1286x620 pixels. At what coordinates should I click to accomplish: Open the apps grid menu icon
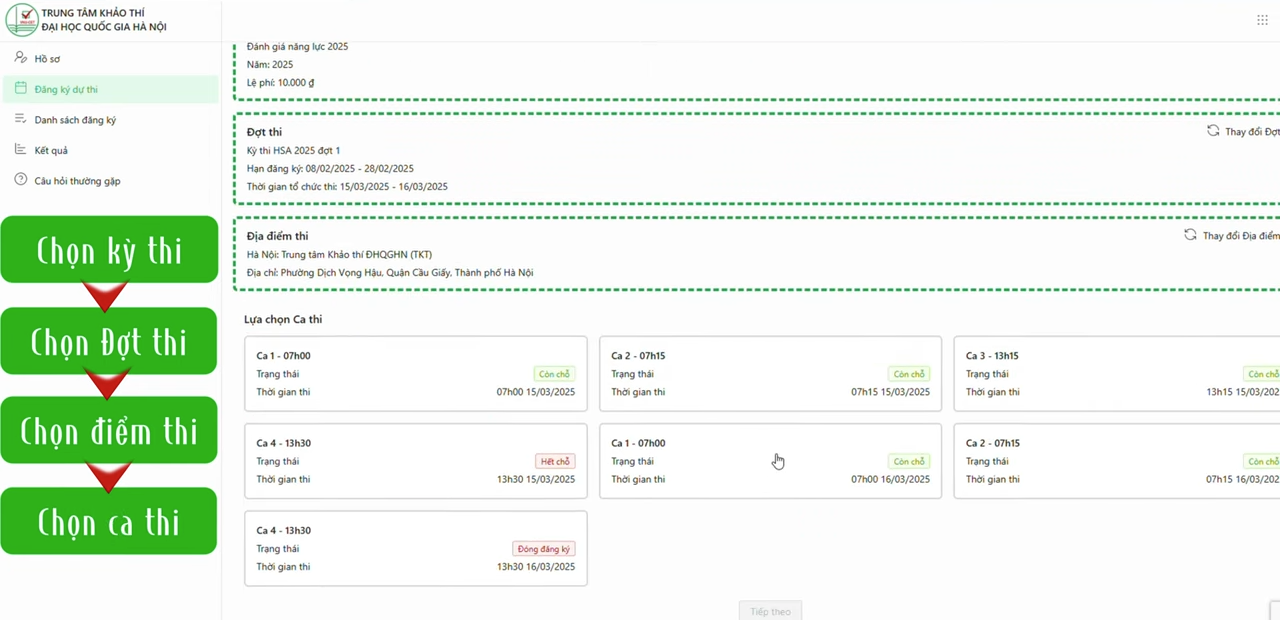point(1262,20)
